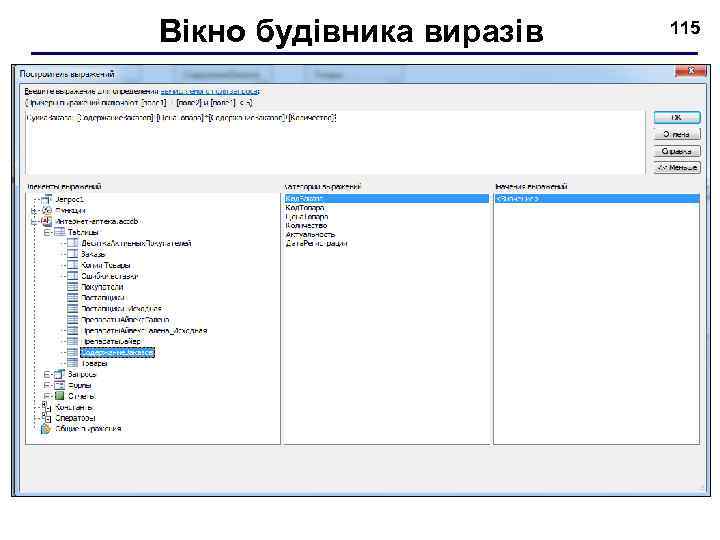The height and width of the screenshot is (540, 720).
Task: Select Константы tree item
Action: click(x=74, y=407)
